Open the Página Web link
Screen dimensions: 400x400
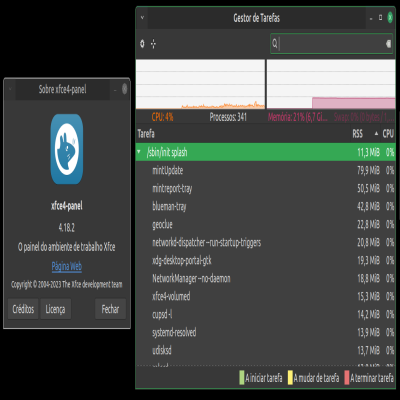click(x=67, y=266)
